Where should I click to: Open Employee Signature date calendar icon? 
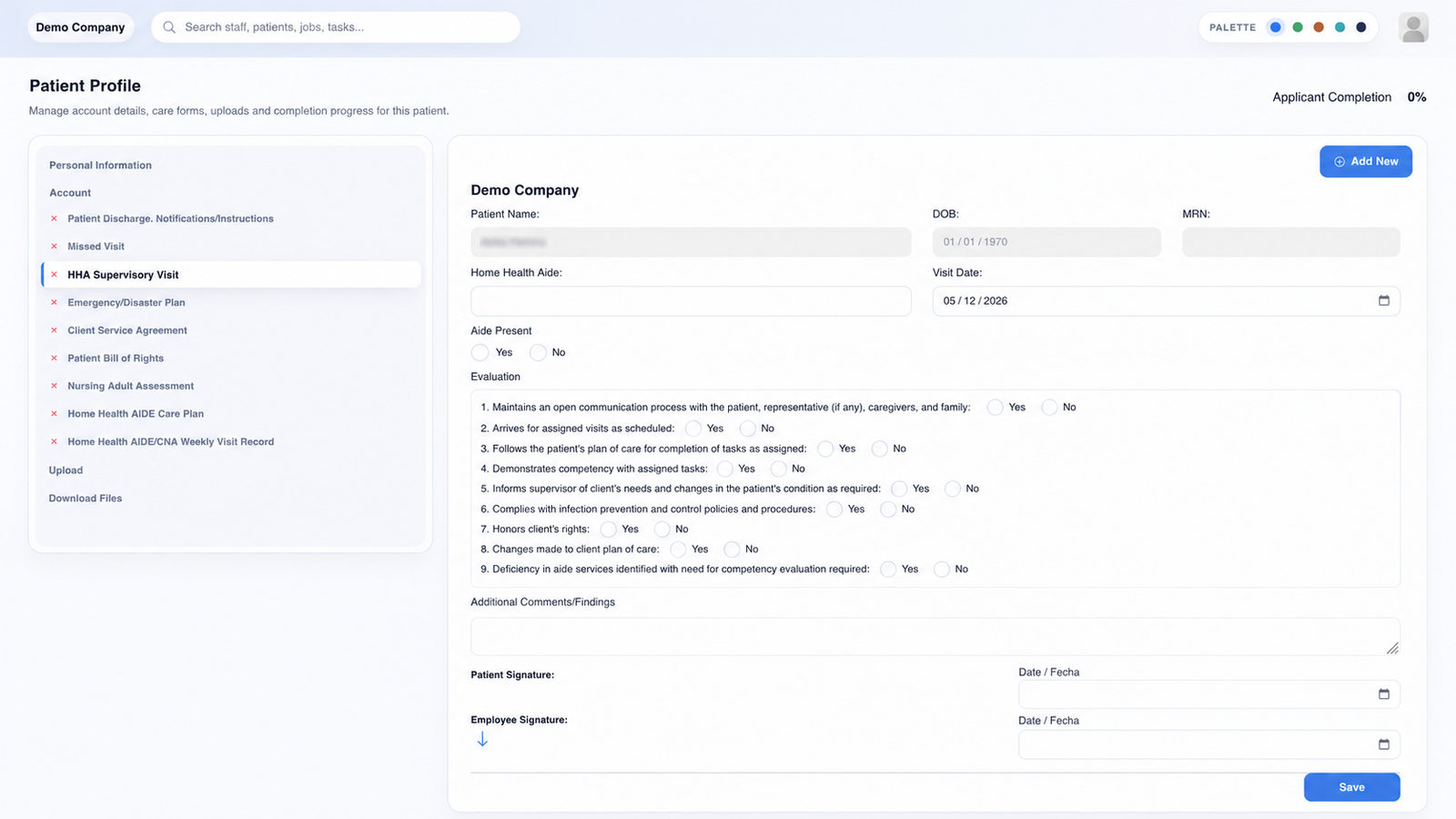click(1384, 744)
